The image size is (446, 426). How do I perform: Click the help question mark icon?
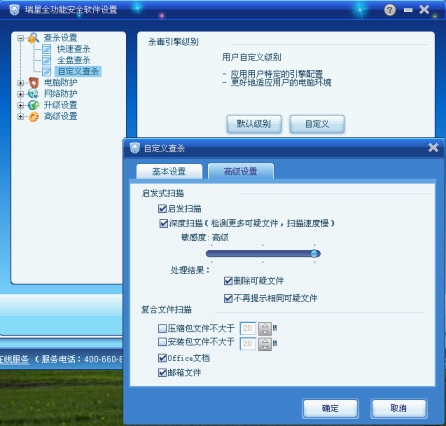click(390, 10)
